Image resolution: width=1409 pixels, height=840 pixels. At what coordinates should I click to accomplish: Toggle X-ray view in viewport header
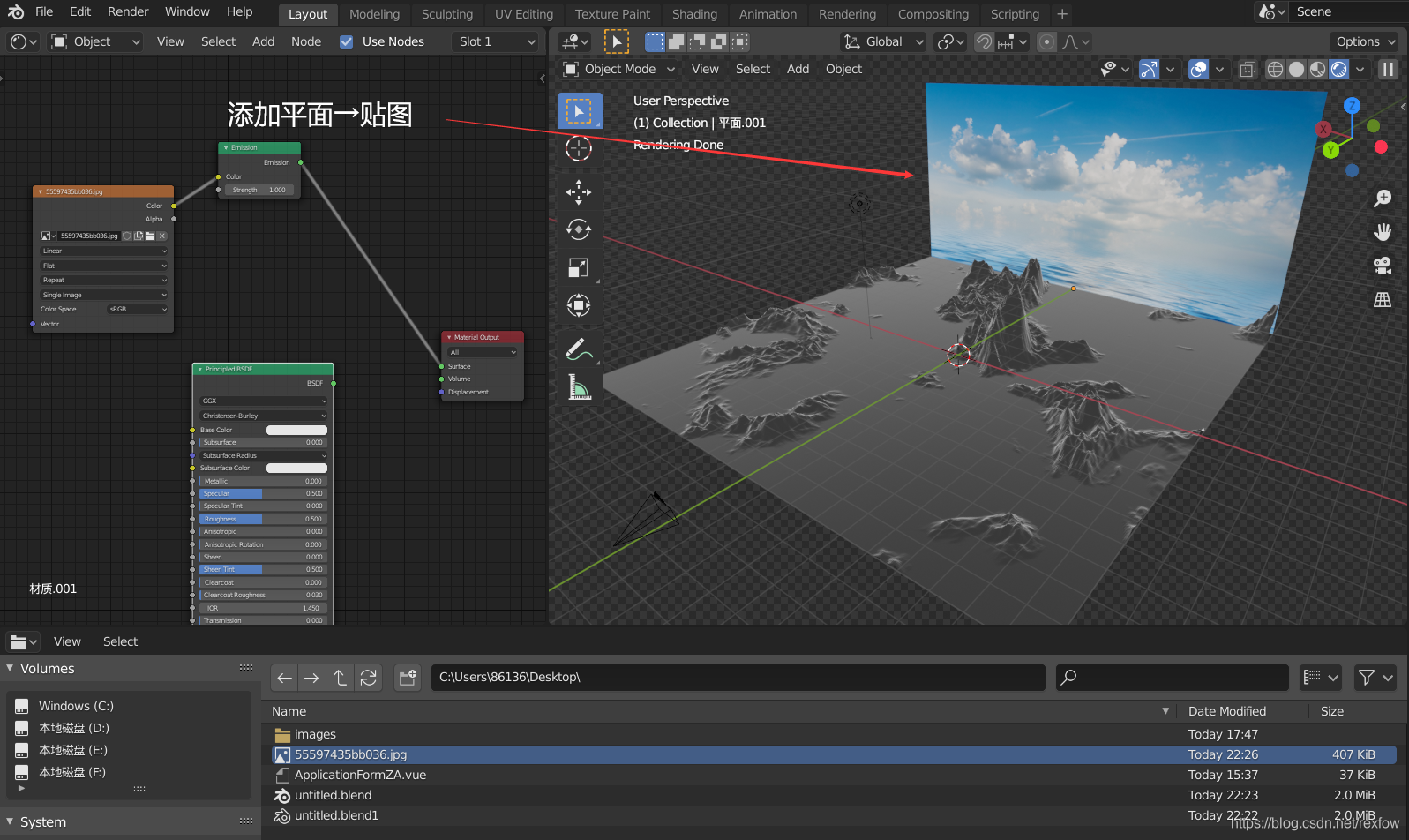click(x=1248, y=69)
